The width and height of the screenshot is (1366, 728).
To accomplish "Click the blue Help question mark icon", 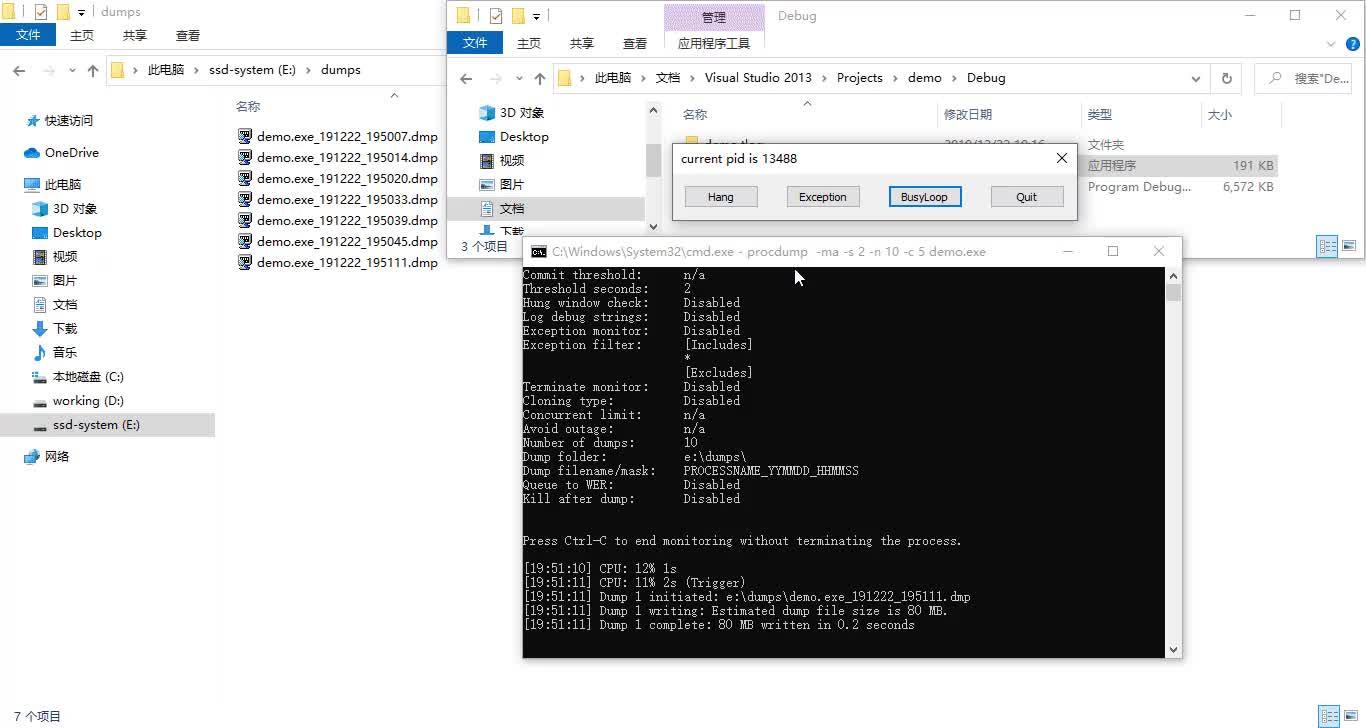I will [1353, 44].
